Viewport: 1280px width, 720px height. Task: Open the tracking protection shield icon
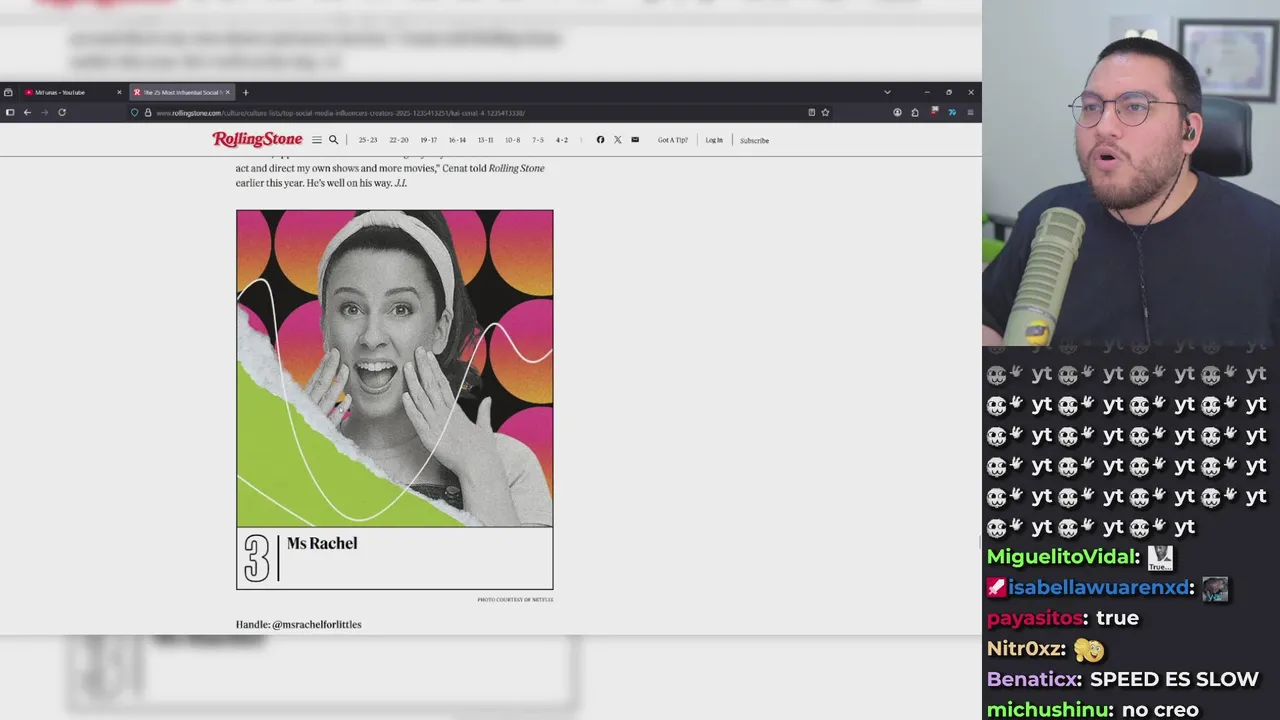[135, 113]
